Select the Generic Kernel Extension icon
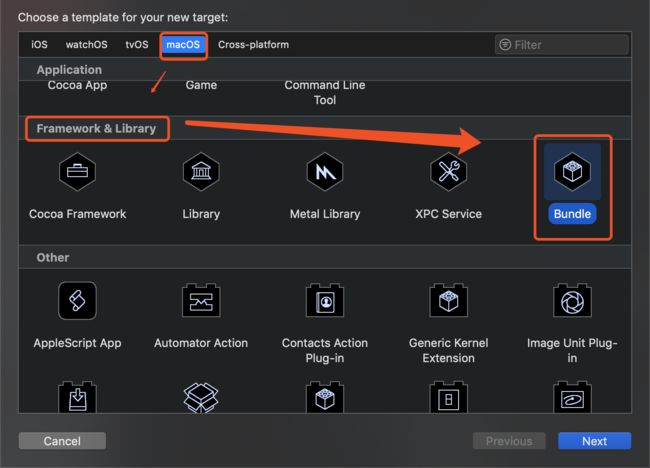The image size is (650, 468). [x=449, y=301]
